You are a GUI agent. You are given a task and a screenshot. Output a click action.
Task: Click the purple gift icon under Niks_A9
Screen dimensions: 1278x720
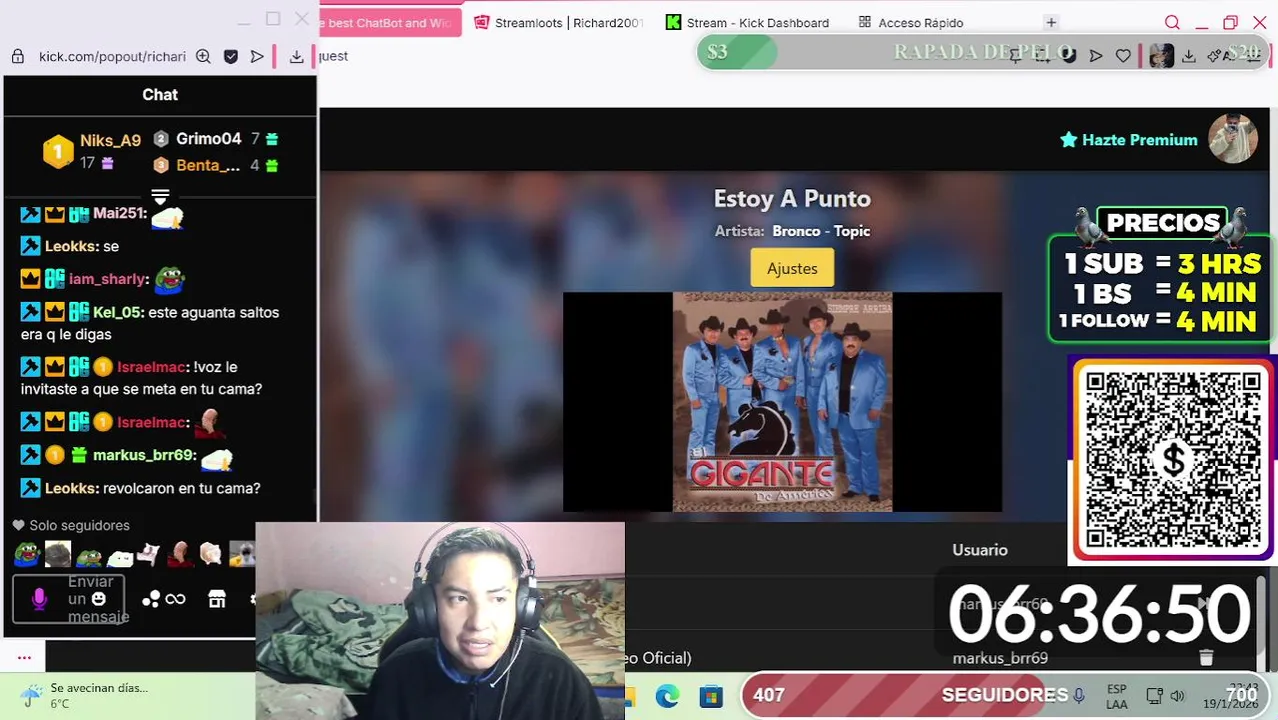tap(107, 163)
